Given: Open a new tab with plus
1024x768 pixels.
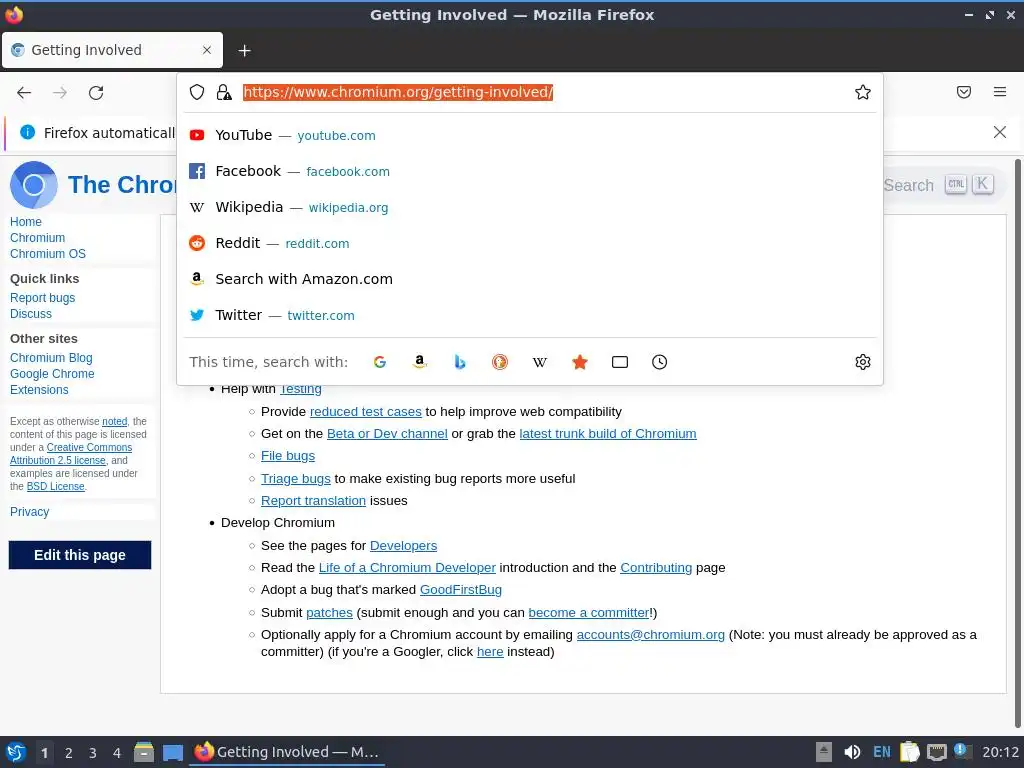Looking at the screenshot, I should coord(244,50).
